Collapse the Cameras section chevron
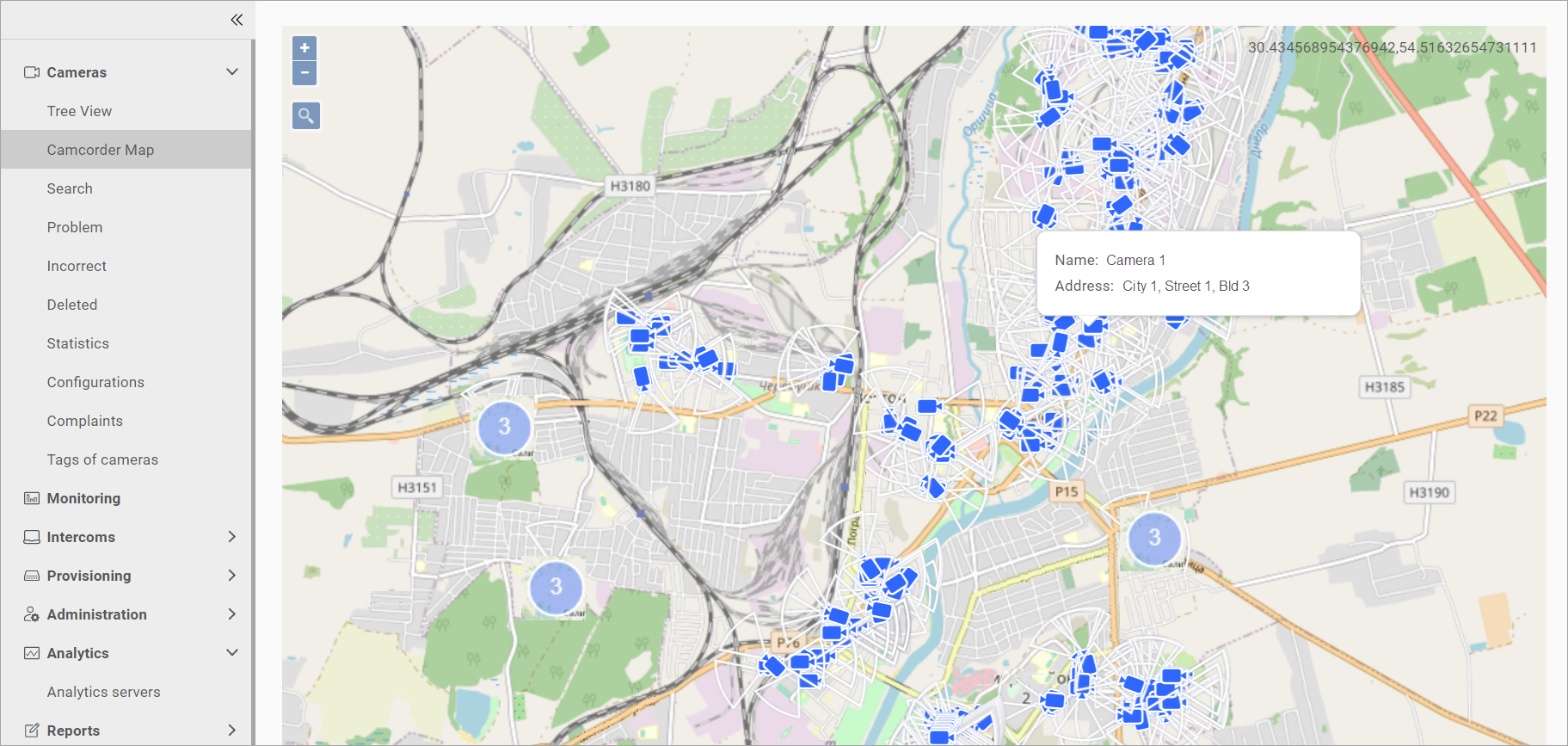 click(x=232, y=72)
